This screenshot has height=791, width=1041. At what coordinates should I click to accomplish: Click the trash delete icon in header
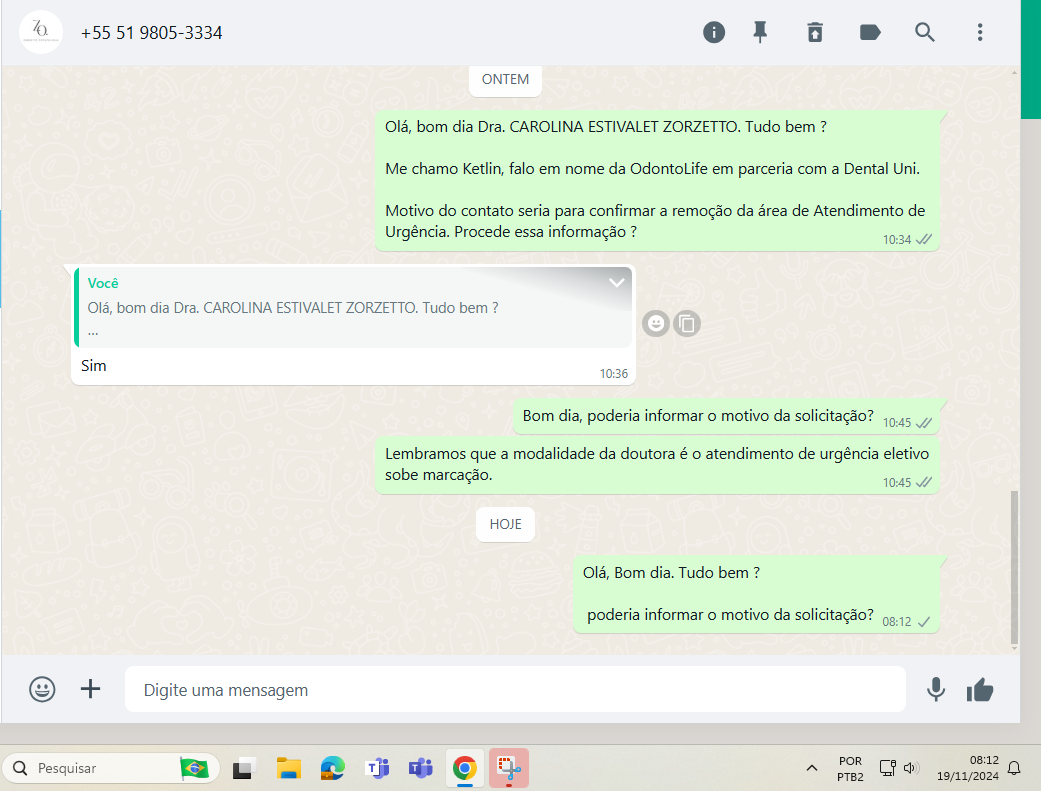click(x=815, y=32)
